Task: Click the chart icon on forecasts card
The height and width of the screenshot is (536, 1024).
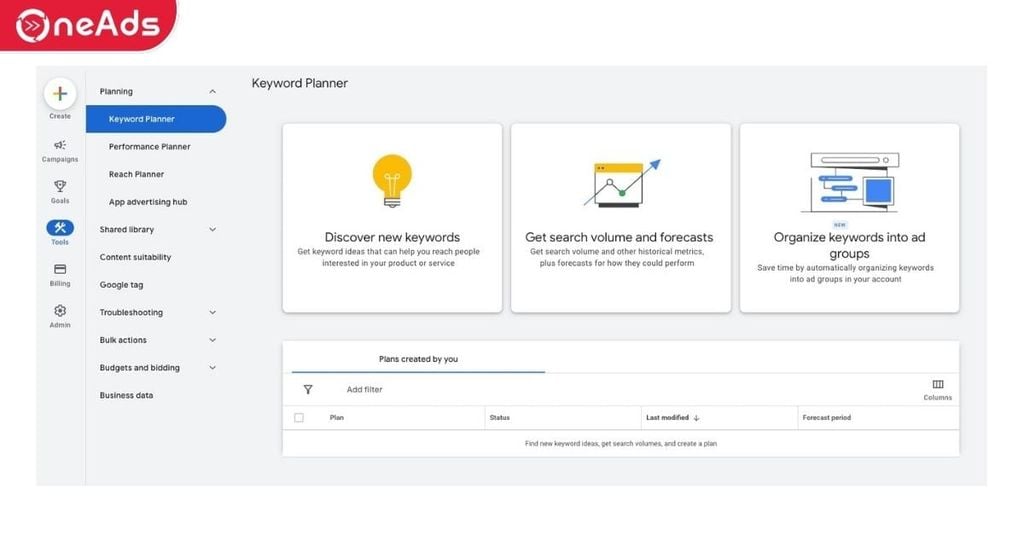Action: point(621,183)
